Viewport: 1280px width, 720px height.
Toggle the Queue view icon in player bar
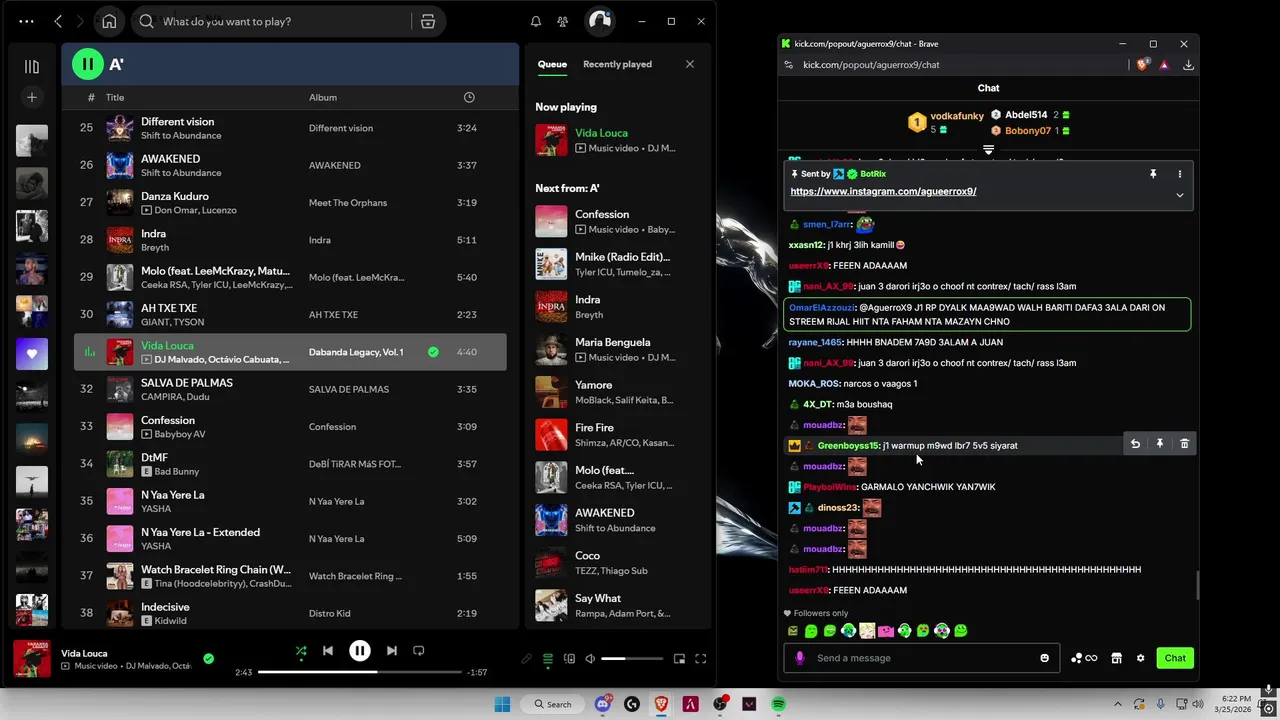548,659
